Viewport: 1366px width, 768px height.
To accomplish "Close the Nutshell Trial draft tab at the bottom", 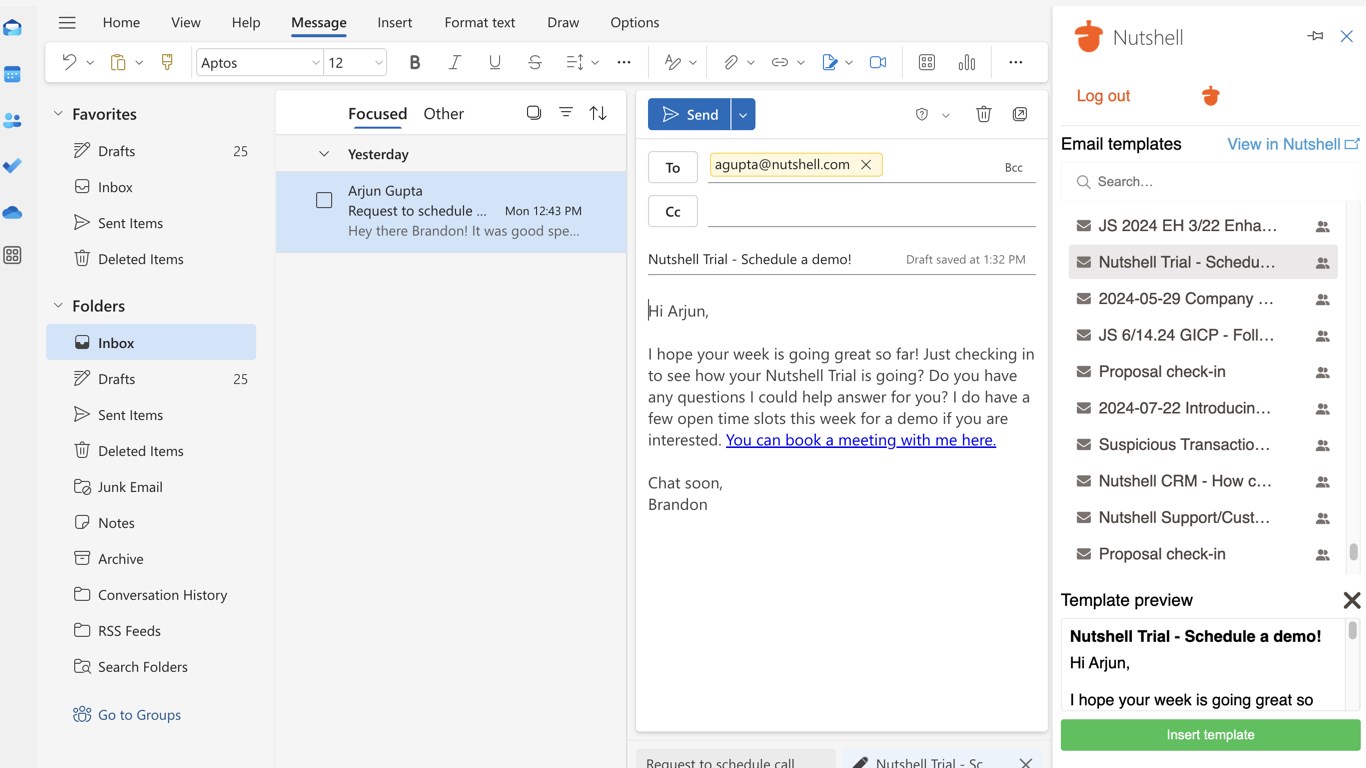I will [x=1026, y=763].
